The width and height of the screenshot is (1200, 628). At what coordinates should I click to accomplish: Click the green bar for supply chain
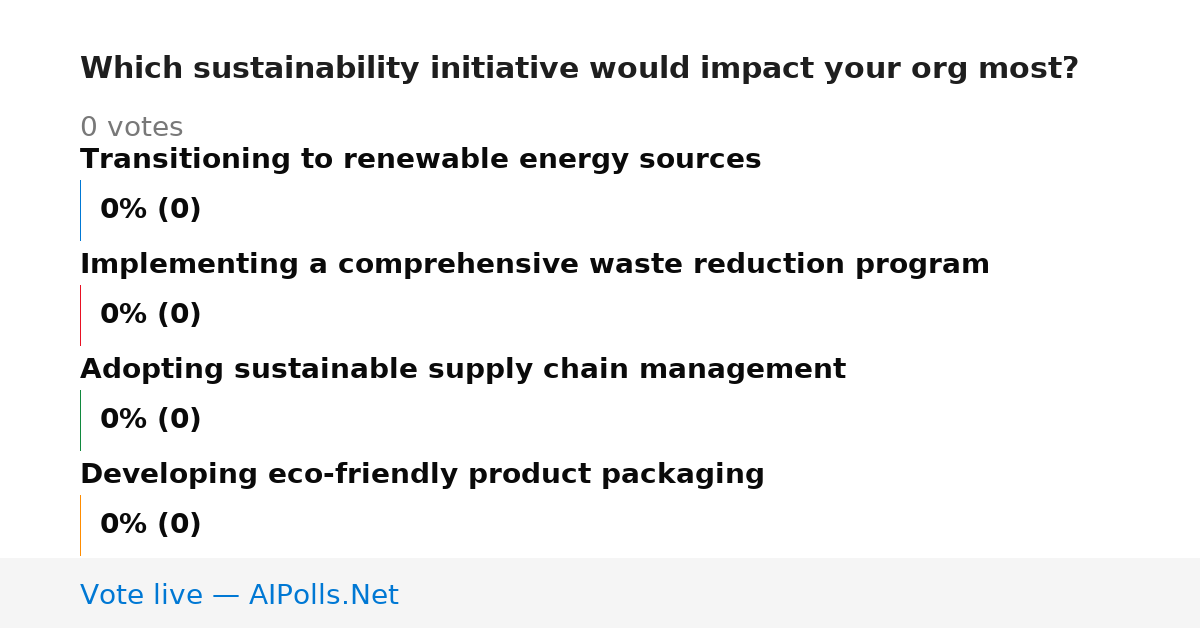coord(80,420)
